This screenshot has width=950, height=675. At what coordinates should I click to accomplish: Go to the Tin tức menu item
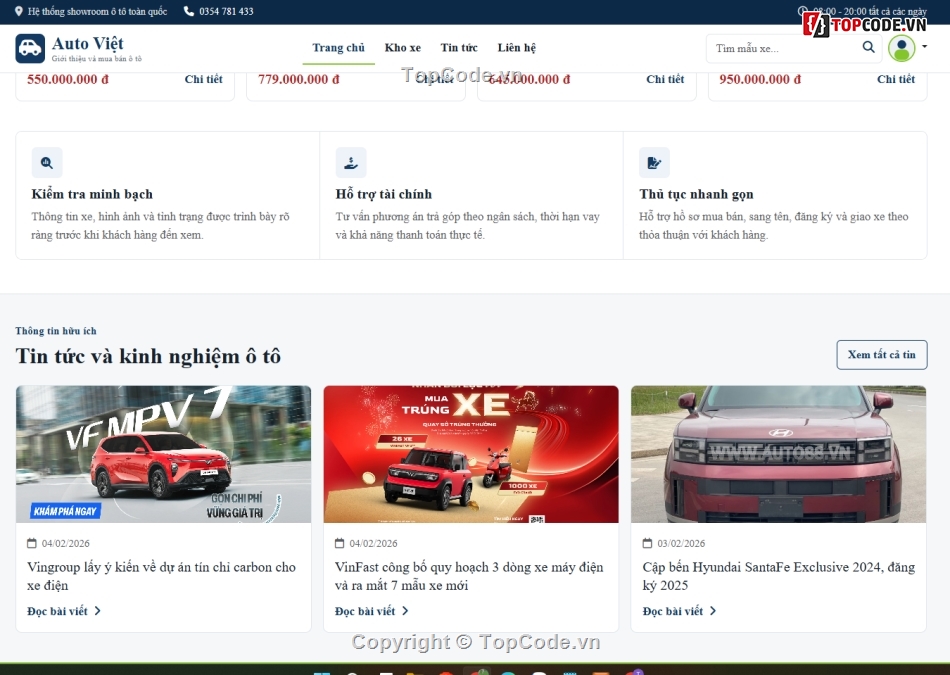pos(459,48)
